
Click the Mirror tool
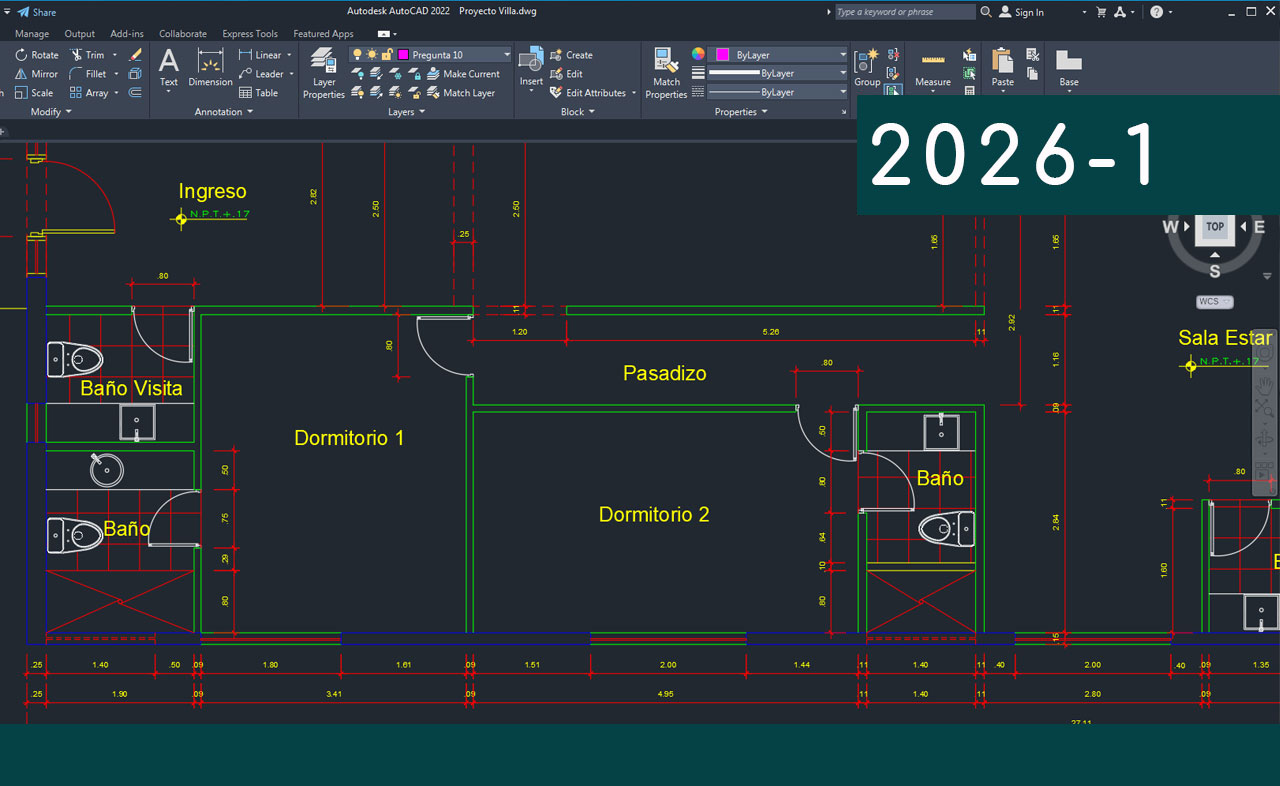(x=36, y=74)
